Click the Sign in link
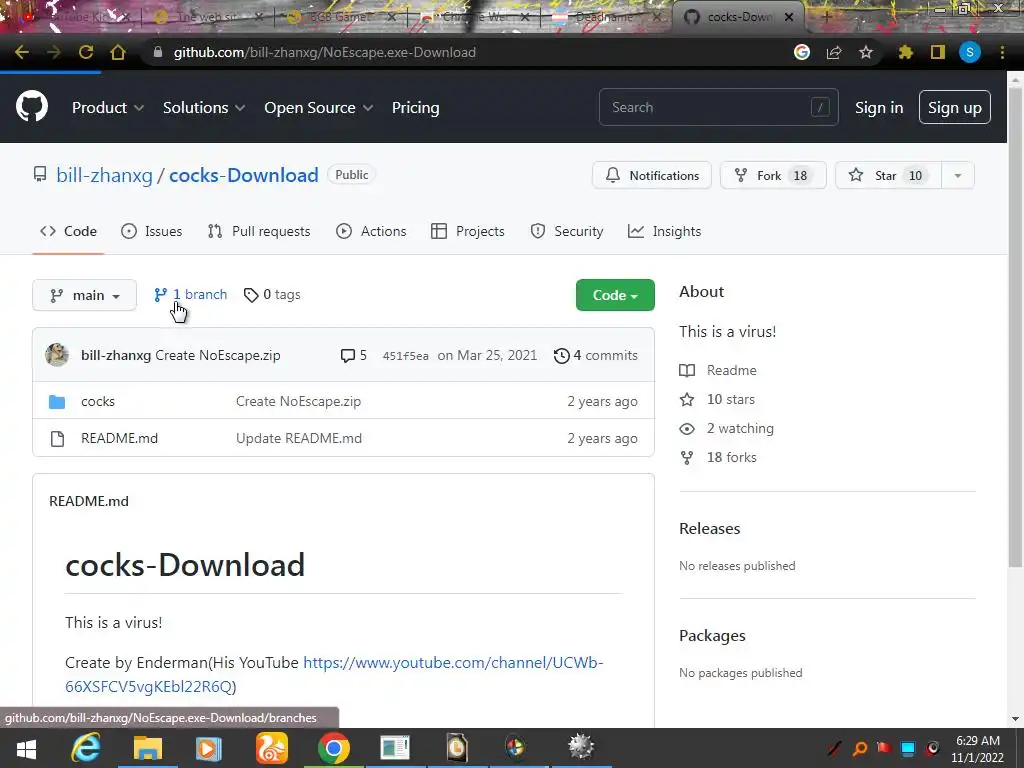 tap(879, 108)
